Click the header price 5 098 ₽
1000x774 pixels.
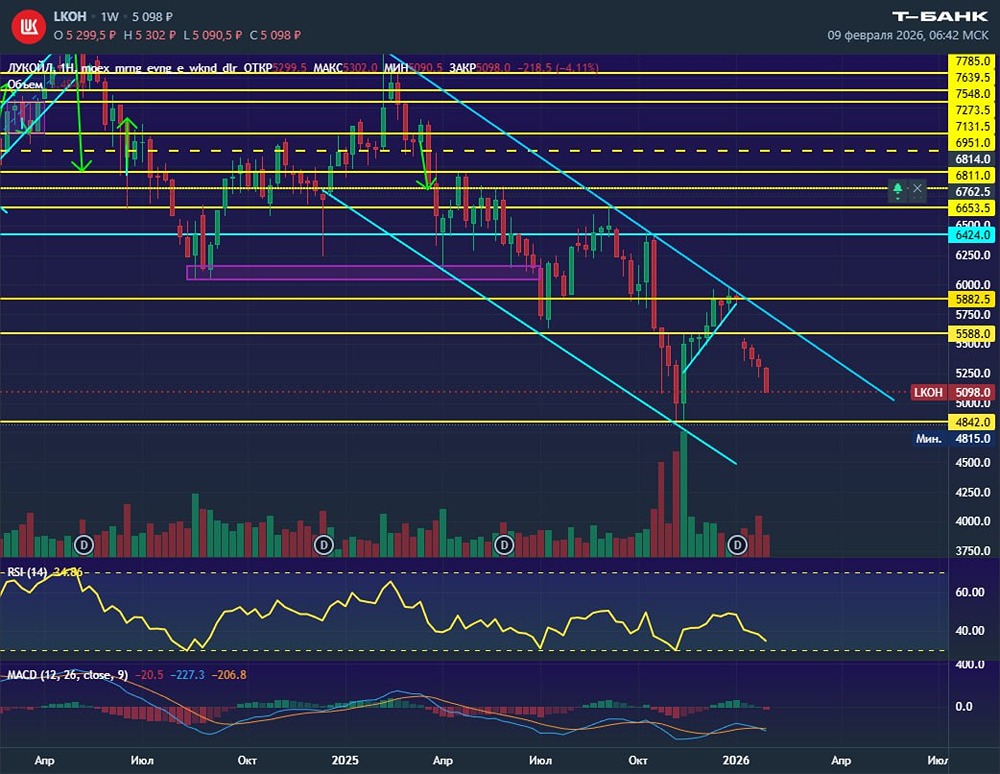click(152, 17)
